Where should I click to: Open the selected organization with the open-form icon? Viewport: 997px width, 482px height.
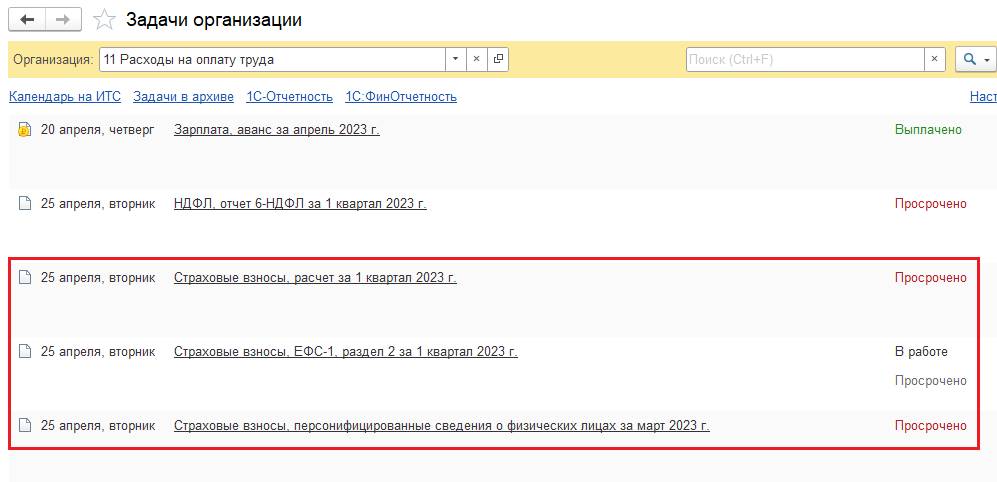tap(498, 60)
